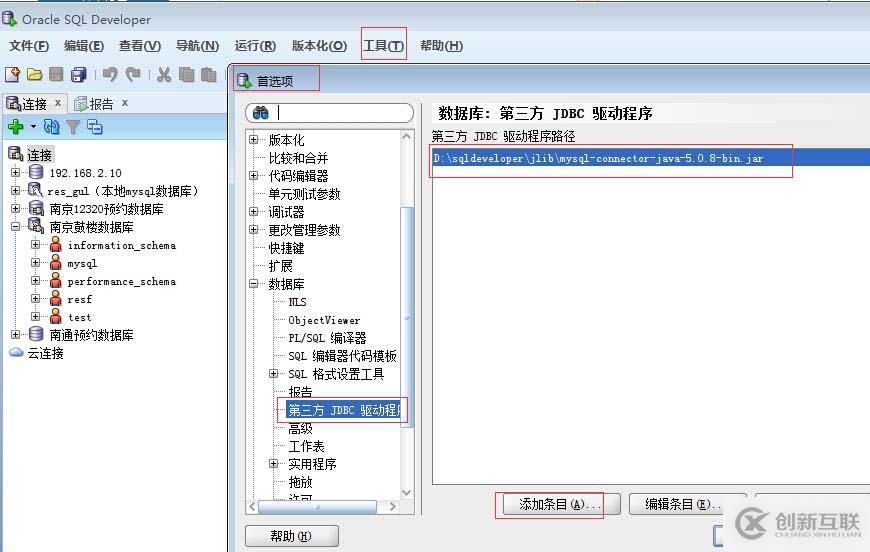Click the 云连接 cloud icon

point(16,353)
